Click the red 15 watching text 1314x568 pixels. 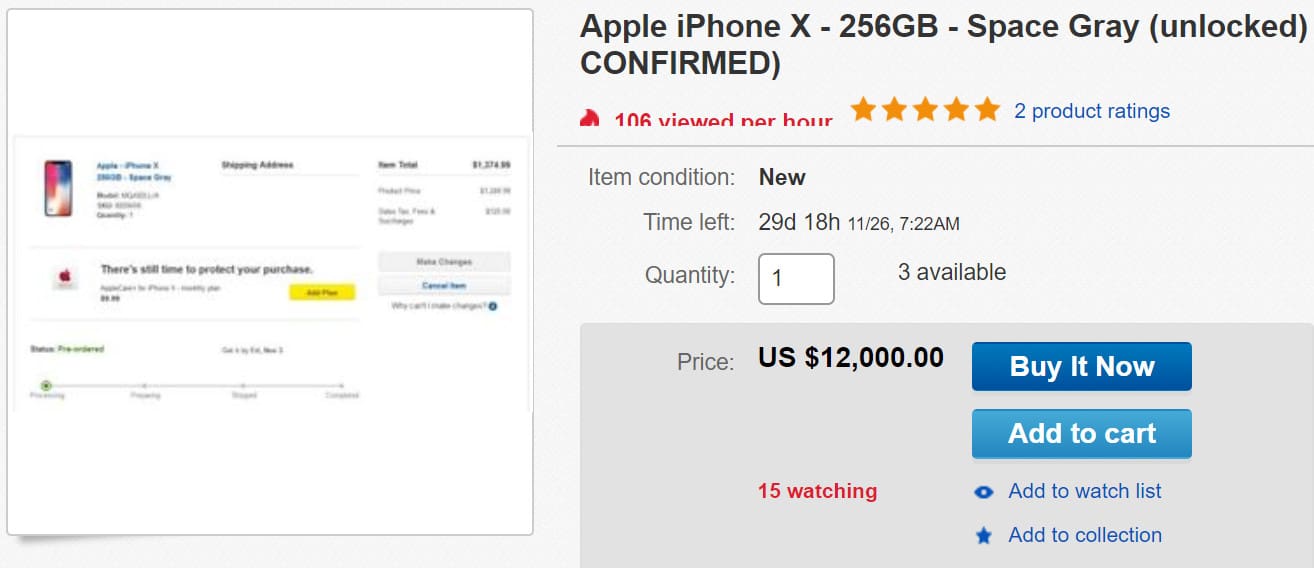pyautogui.click(x=817, y=491)
